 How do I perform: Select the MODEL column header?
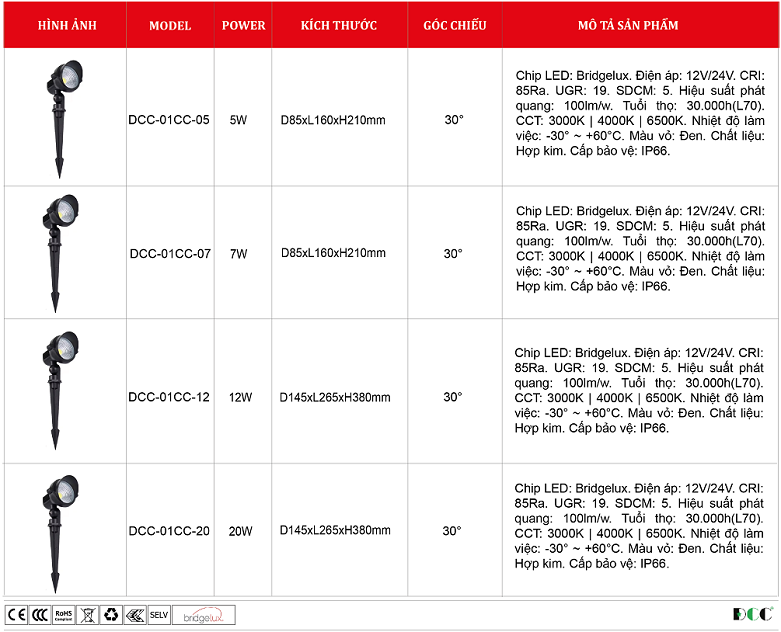click(x=170, y=25)
